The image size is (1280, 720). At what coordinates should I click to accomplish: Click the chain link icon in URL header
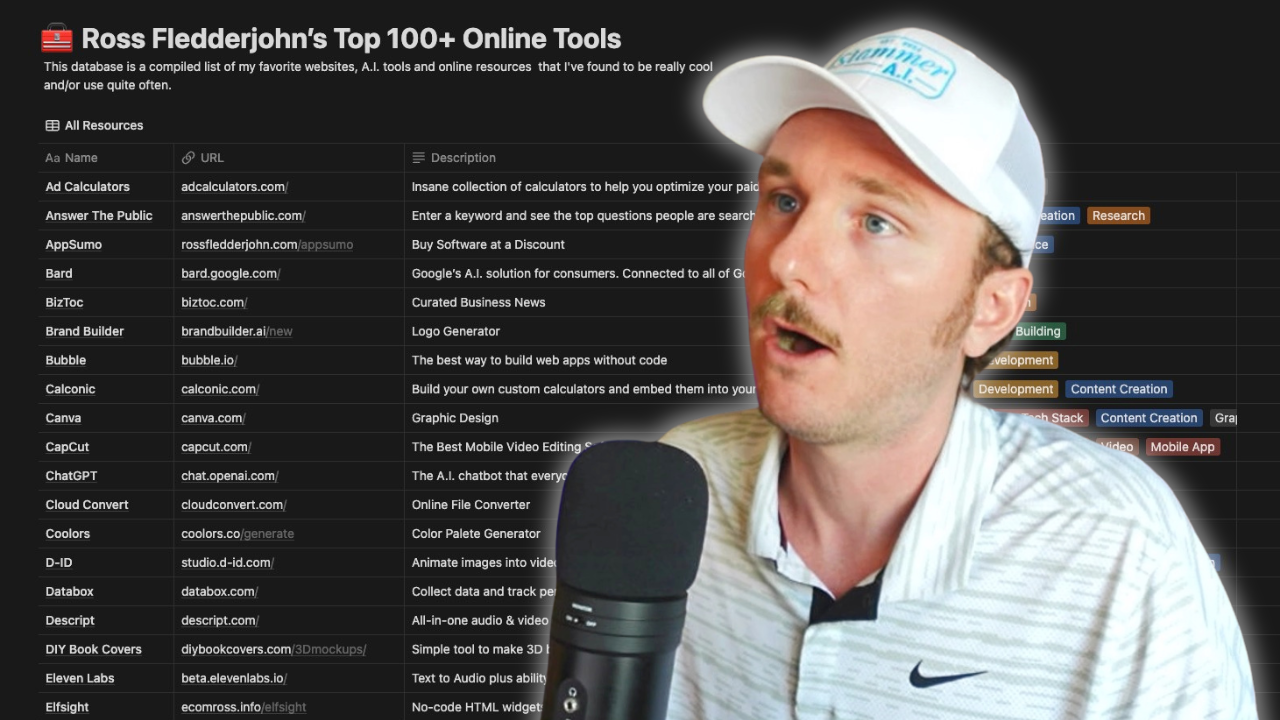[188, 157]
